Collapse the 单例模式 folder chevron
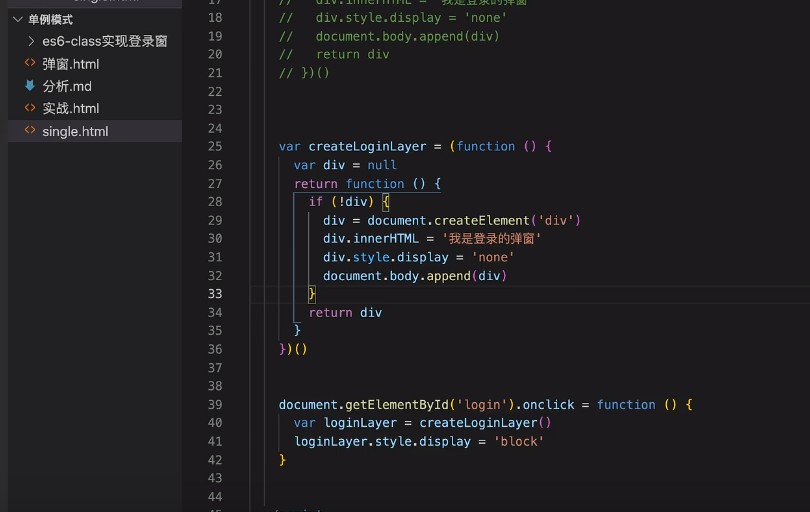 pyautogui.click(x=18, y=20)
